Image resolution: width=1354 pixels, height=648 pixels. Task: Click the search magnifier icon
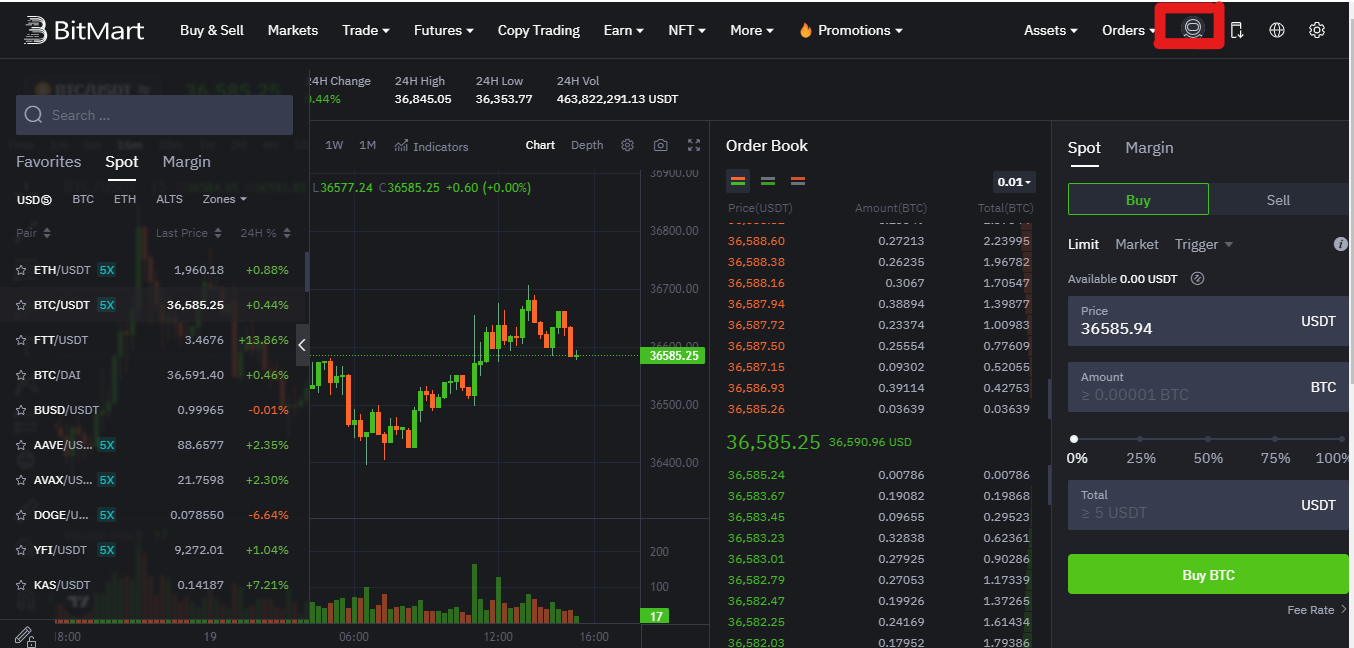(x=34, y=115)
